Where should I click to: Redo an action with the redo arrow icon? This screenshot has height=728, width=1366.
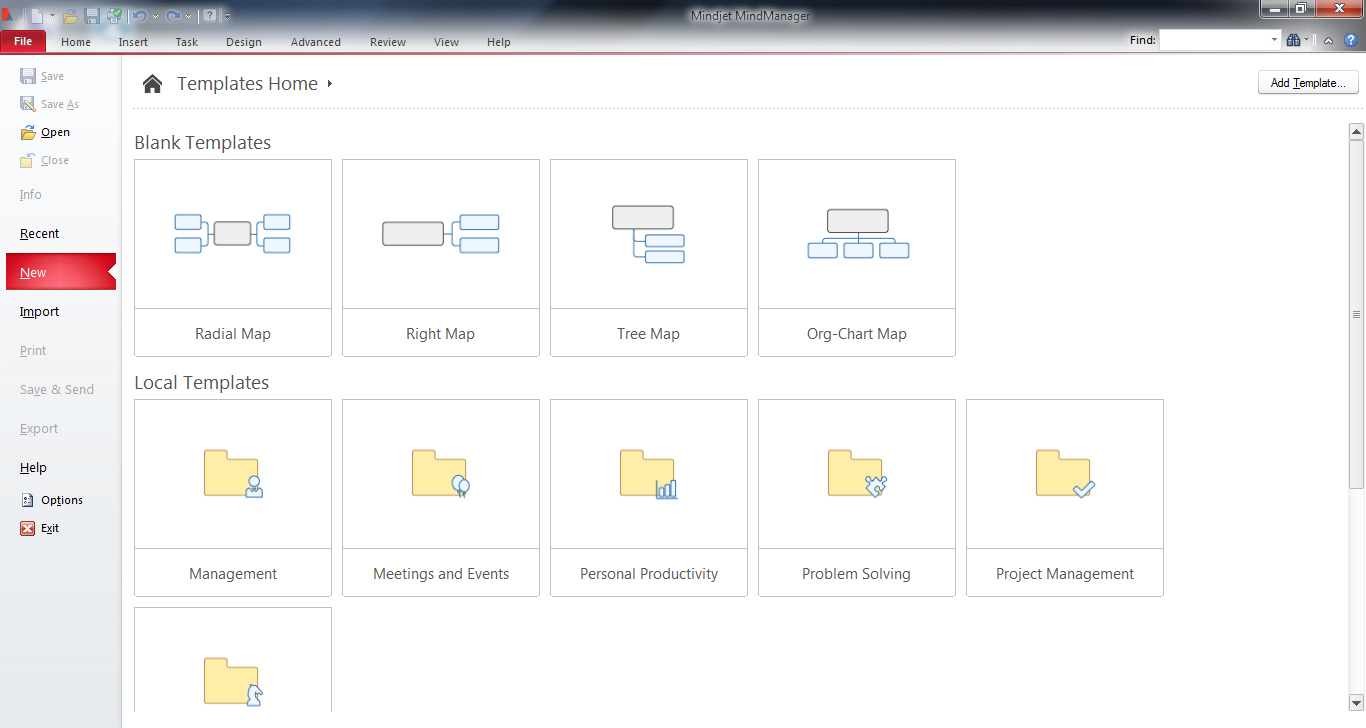tap(173, 15)
